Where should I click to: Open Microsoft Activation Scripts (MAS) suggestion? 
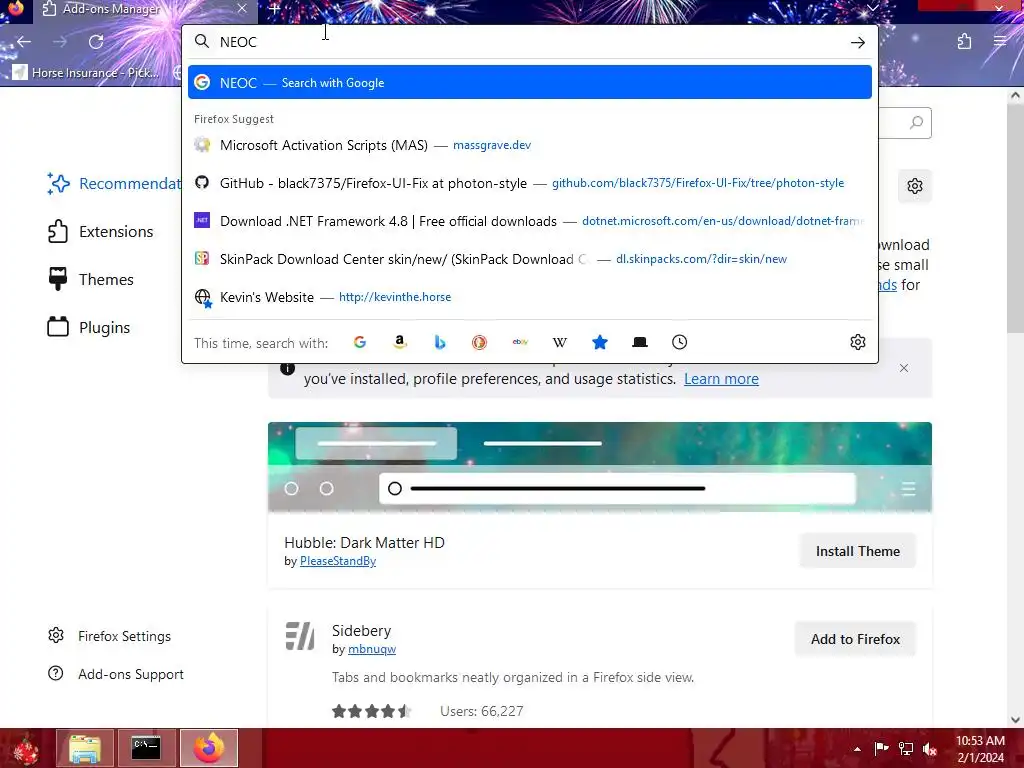pyautogui.click(x=530, y=145)
